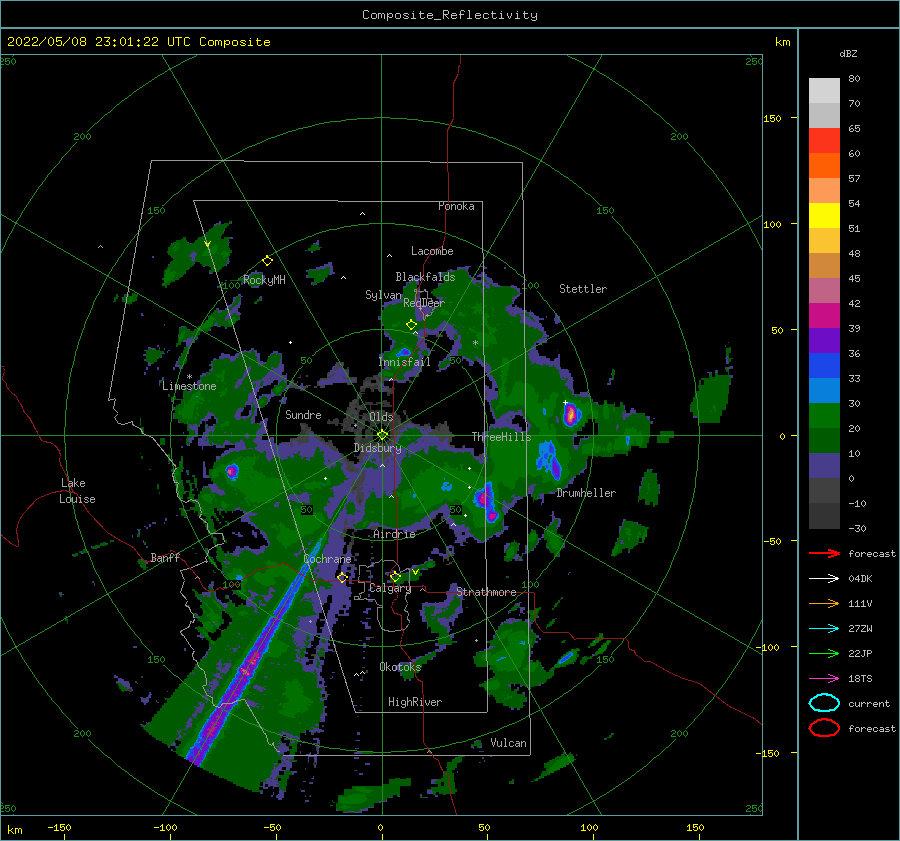
Task: Select the Calgary label
Action: [390, 588]
